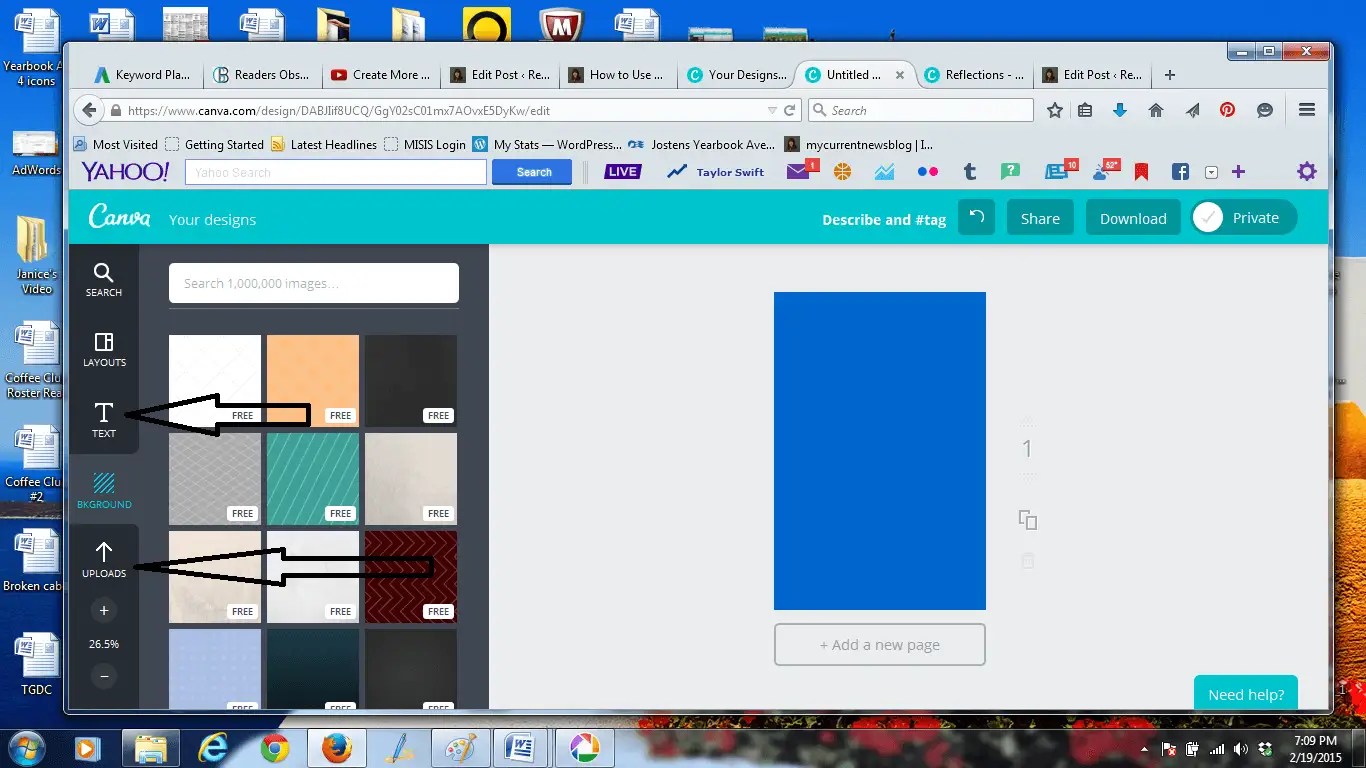Select the teal striped background swatch
Viewport: 1366px width, 768px height.
(313, 479)
